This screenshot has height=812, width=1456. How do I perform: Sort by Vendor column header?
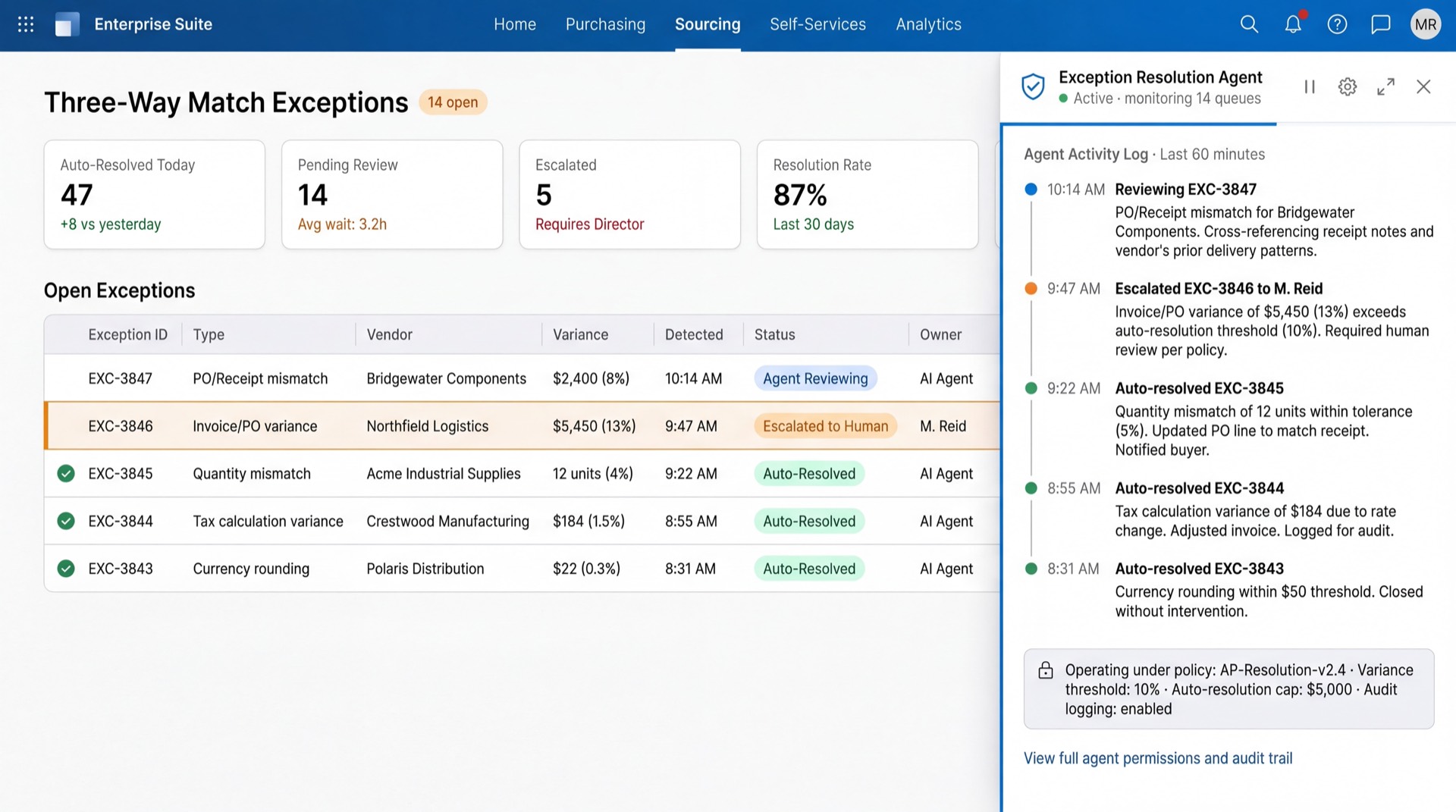coord(389,334)
